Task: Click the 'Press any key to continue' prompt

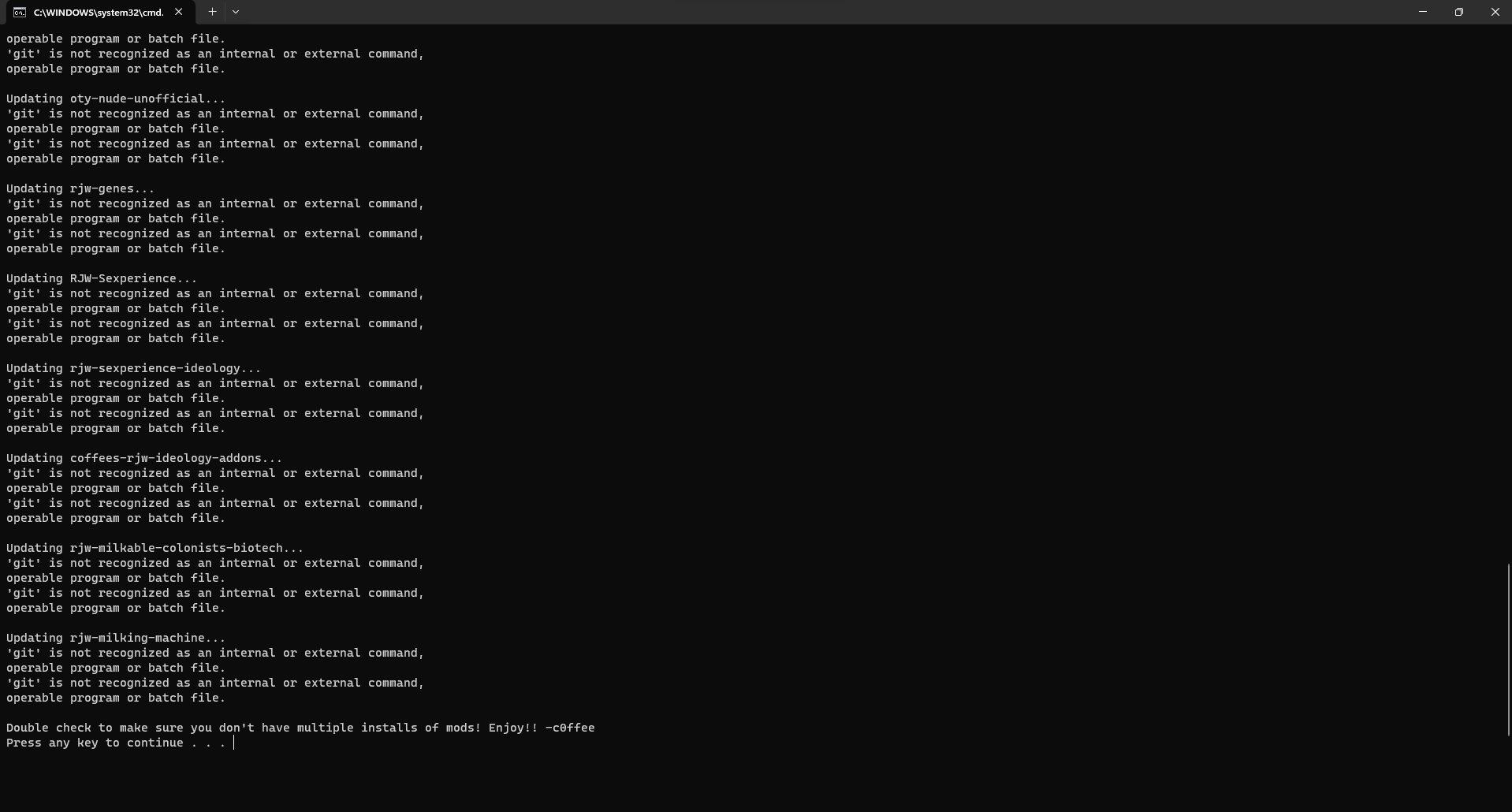Action: [116, 743]
